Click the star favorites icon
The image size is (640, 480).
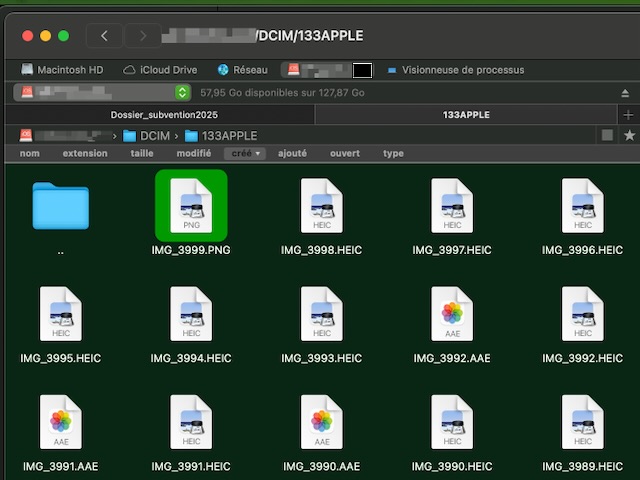[x=629, y=135]
